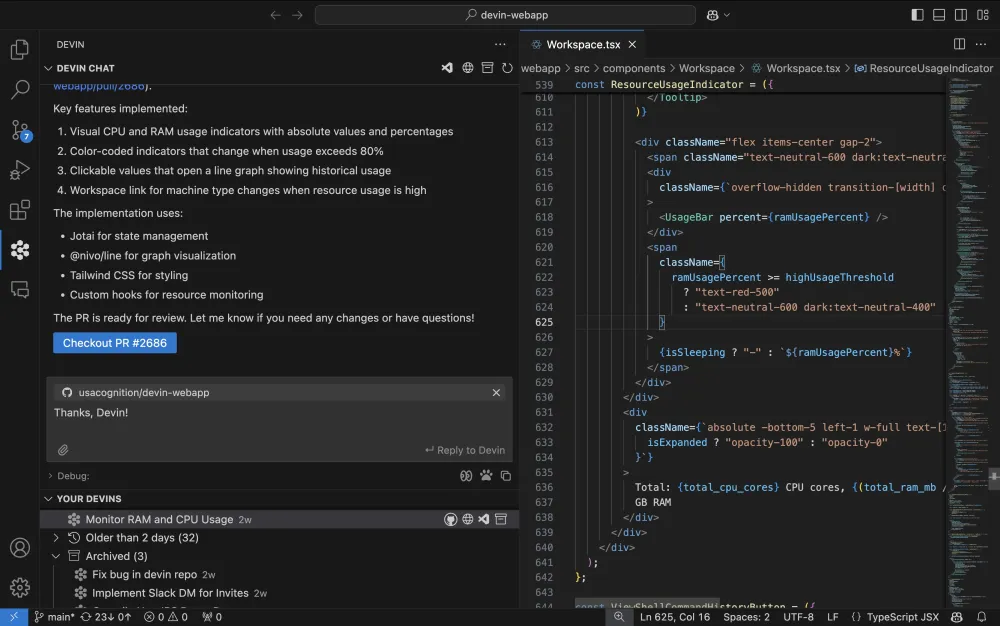Click the Checkout PR #2686 button
1000x626 pixels.
pos(115,343)
